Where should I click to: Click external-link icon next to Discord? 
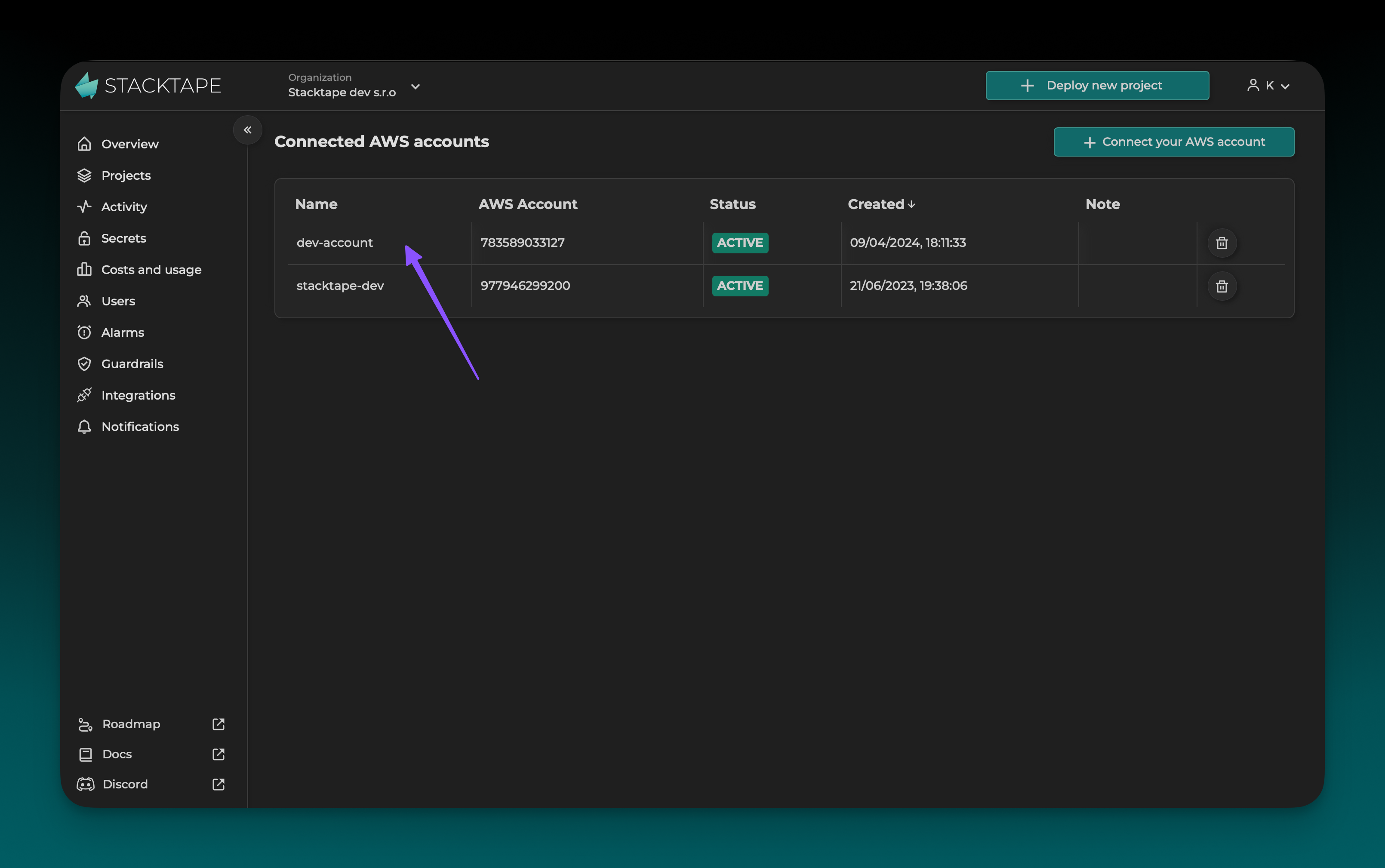[x=218, y=784]
